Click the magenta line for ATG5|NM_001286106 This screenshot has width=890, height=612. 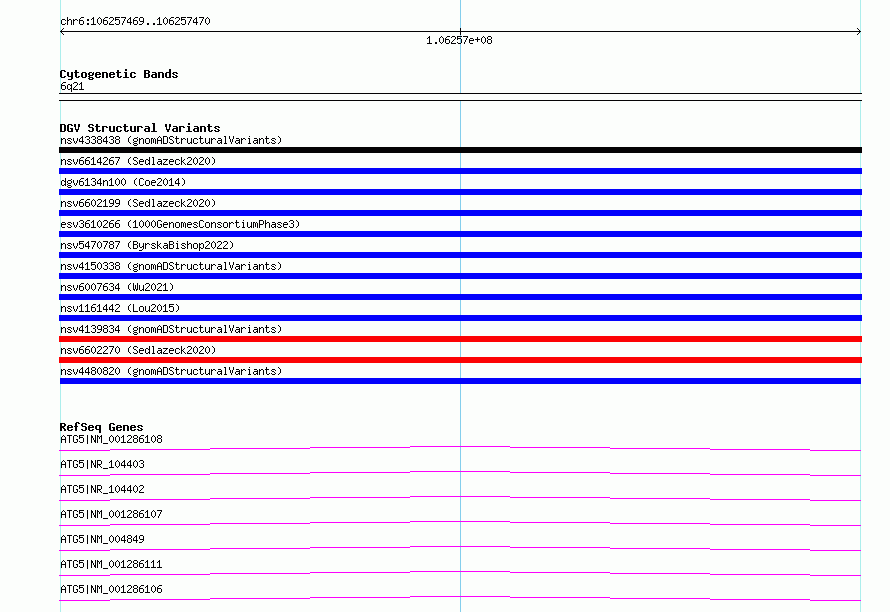pos(460,598)
